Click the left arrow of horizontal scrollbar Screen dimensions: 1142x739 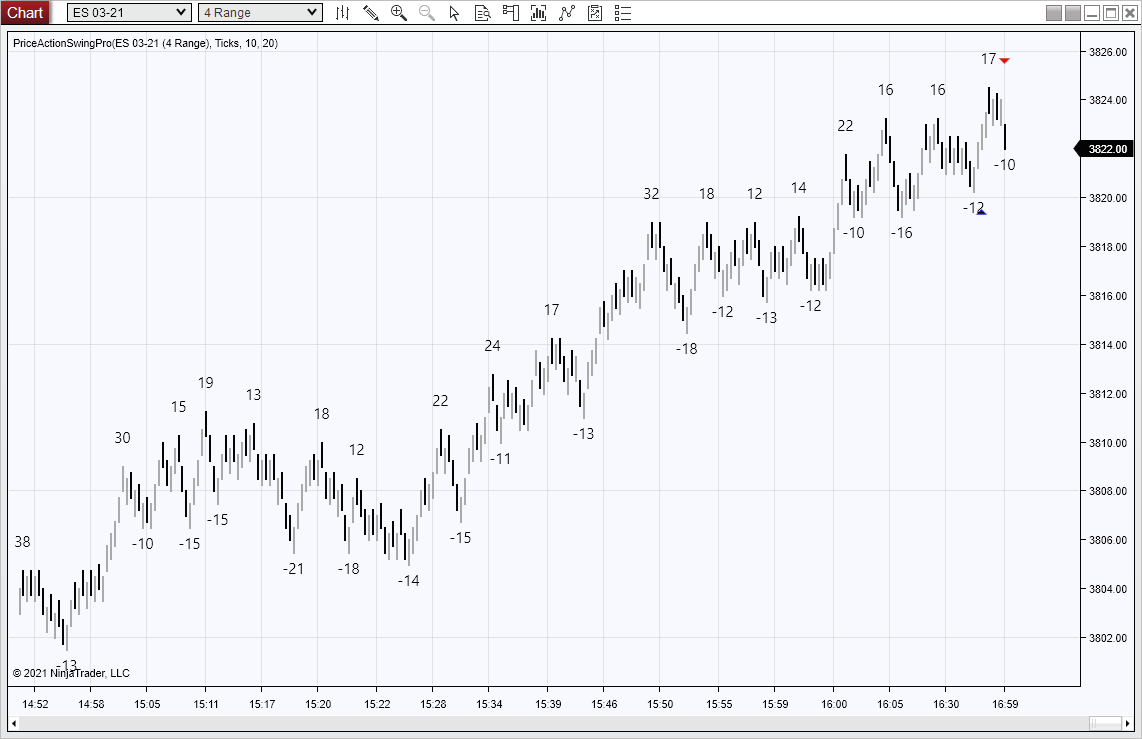[x=13, y=723]
